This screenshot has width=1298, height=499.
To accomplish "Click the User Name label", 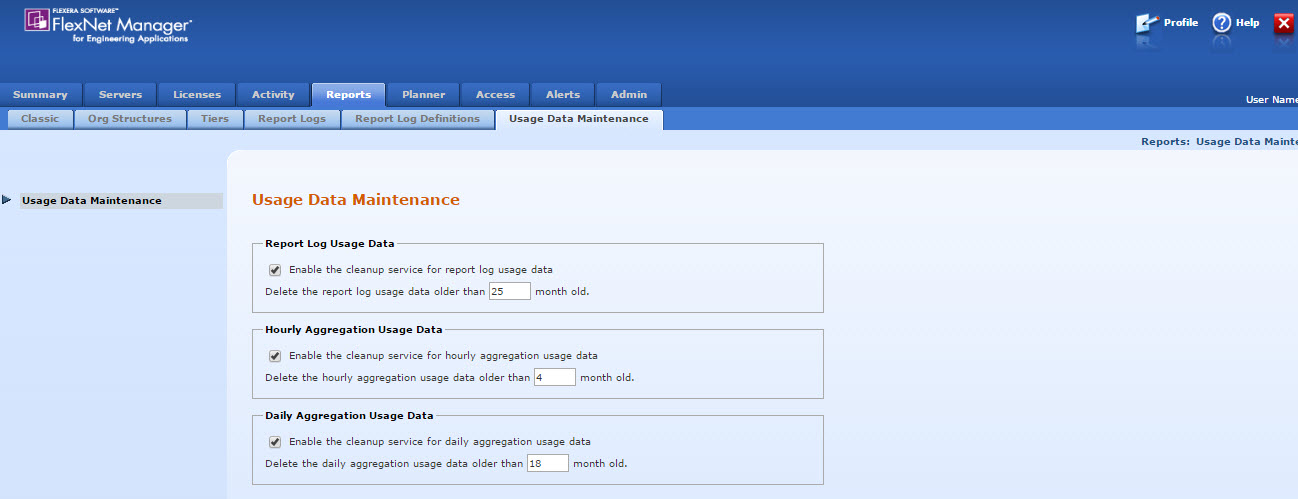I will [1271, 100].
